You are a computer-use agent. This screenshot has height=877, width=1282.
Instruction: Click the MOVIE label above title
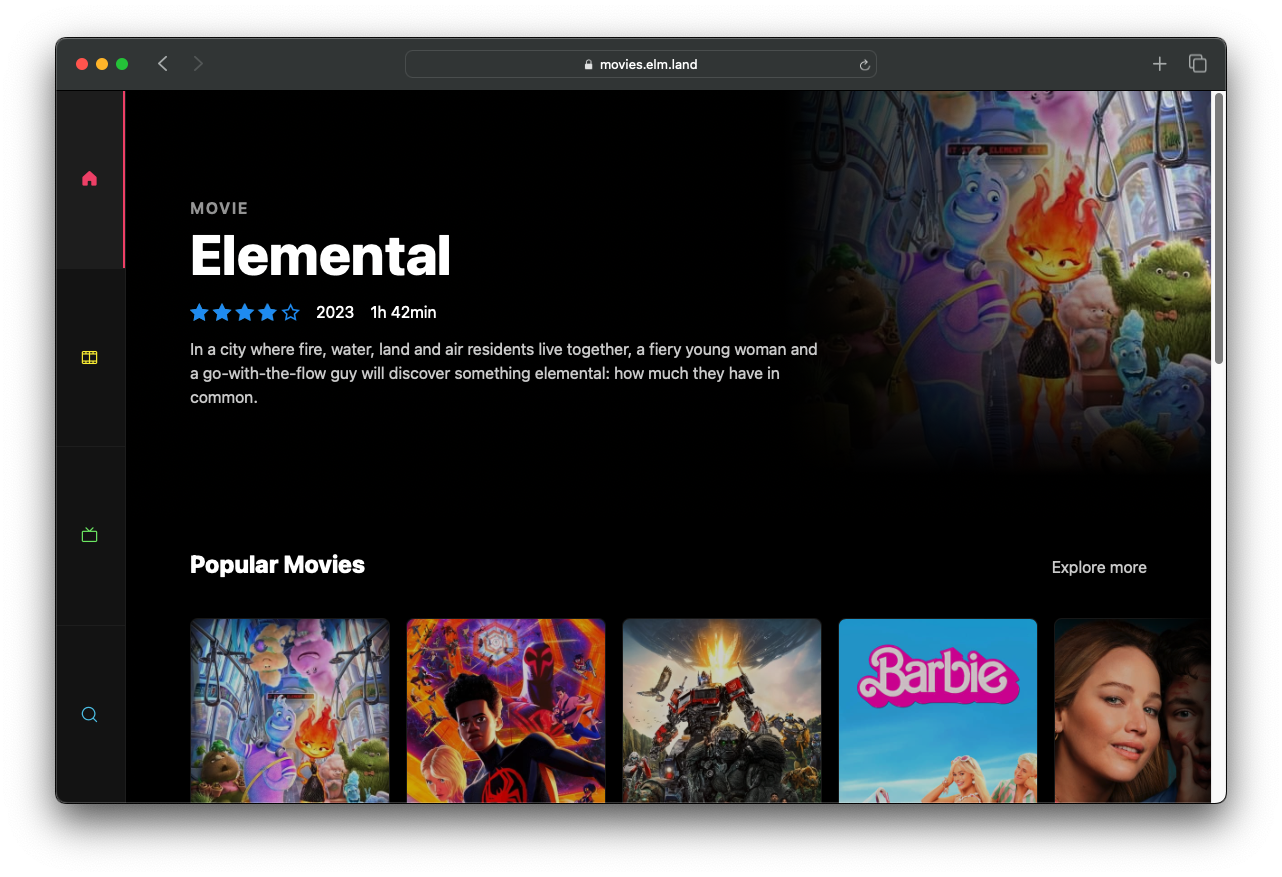coord(219,208)
